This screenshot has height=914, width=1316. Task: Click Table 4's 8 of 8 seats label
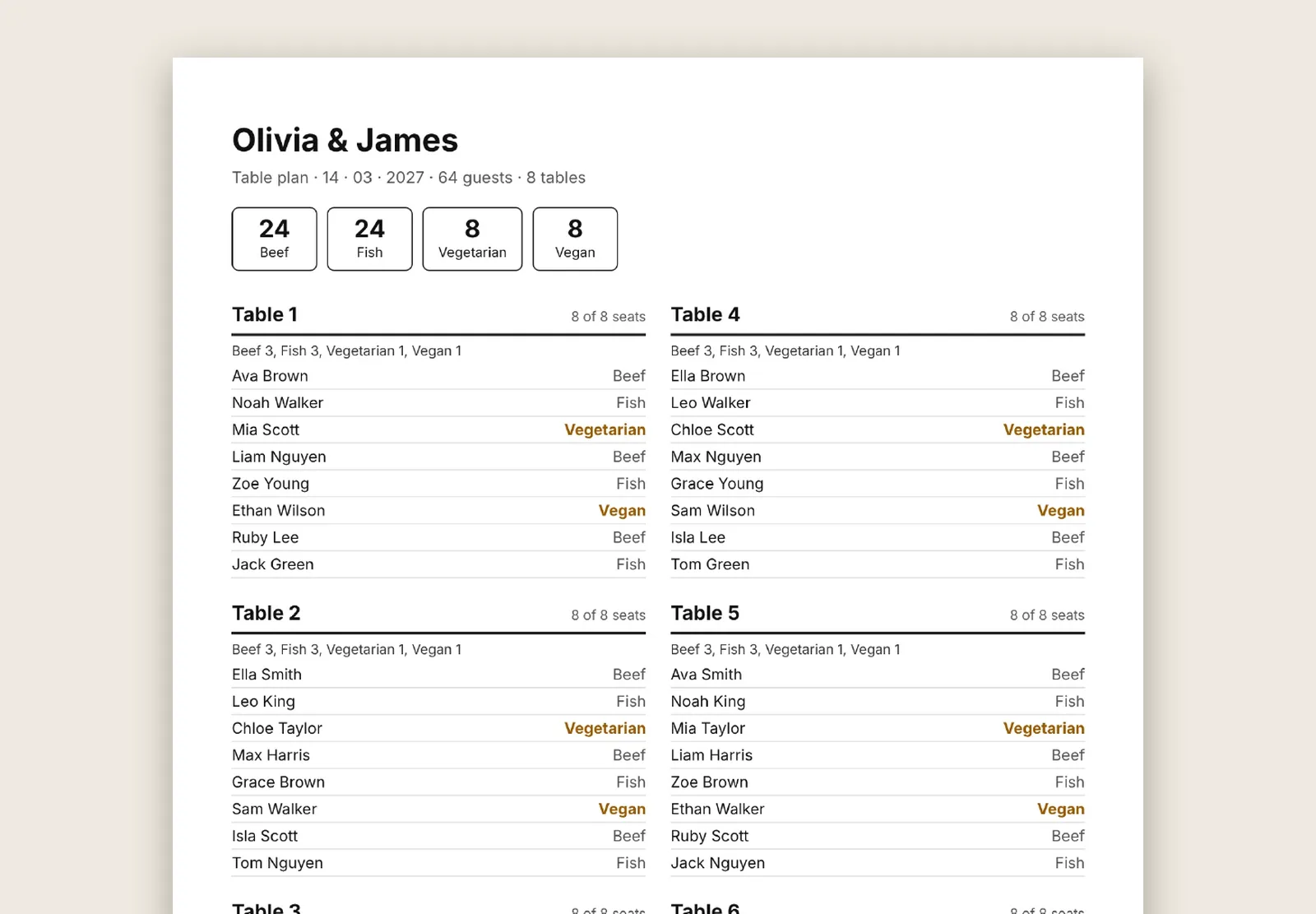(1047, 317)
